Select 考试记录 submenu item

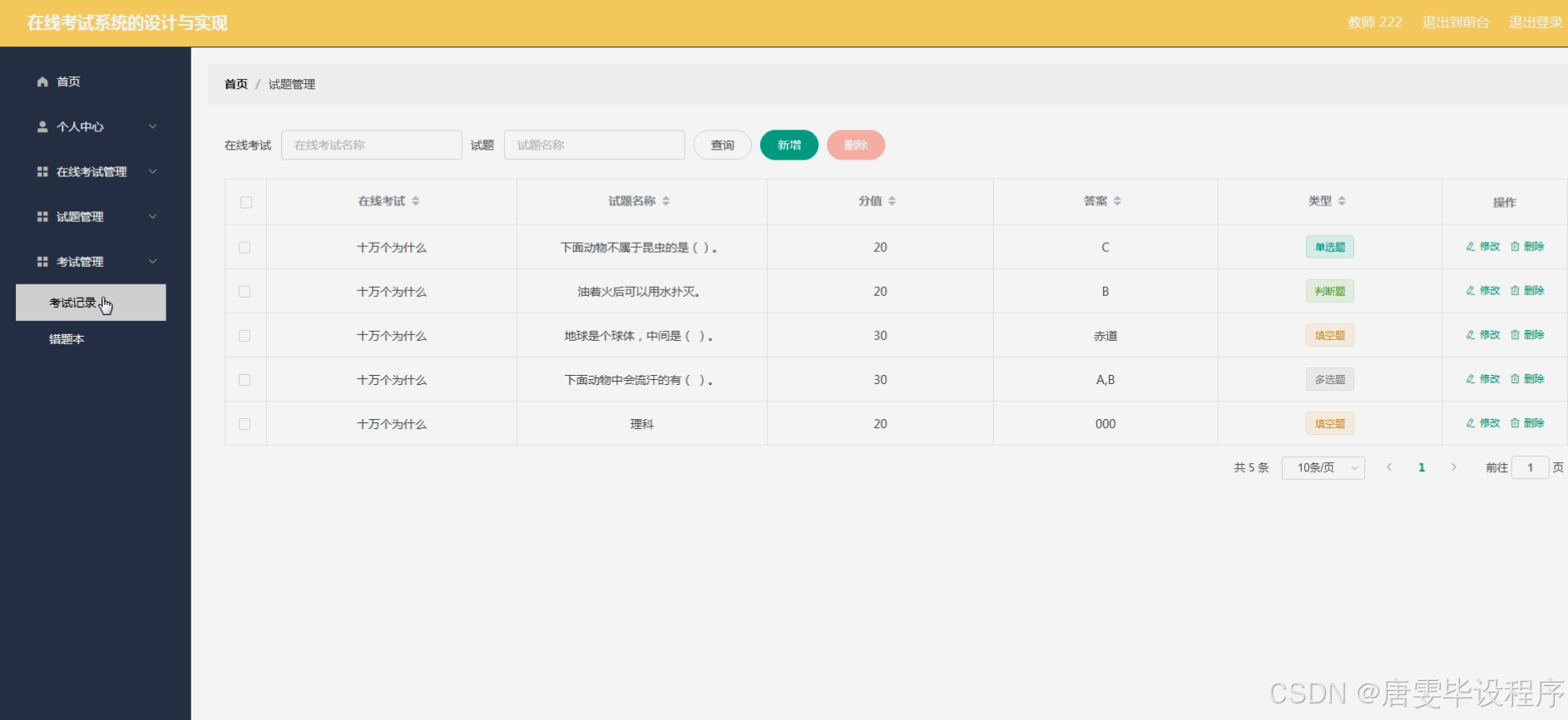tap(91, 303)
